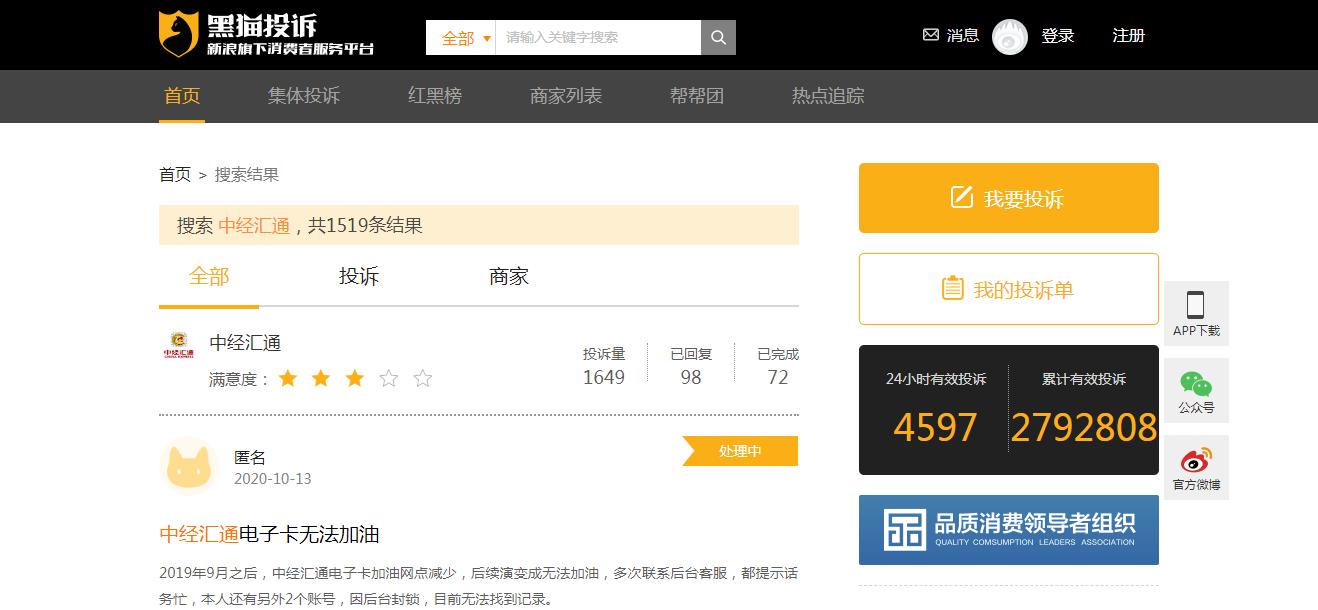
Task: Click the 登录 link
Action: [1057, 36]
